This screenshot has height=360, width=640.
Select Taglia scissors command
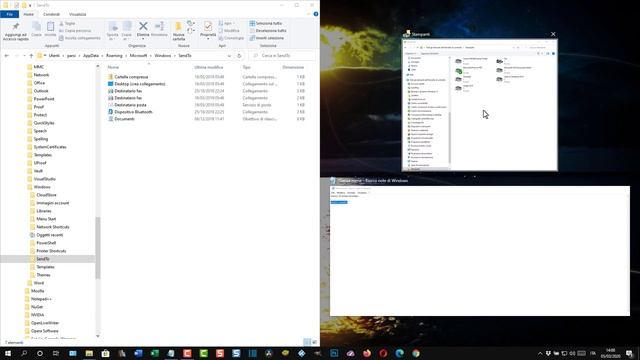(x=67, y=24)
